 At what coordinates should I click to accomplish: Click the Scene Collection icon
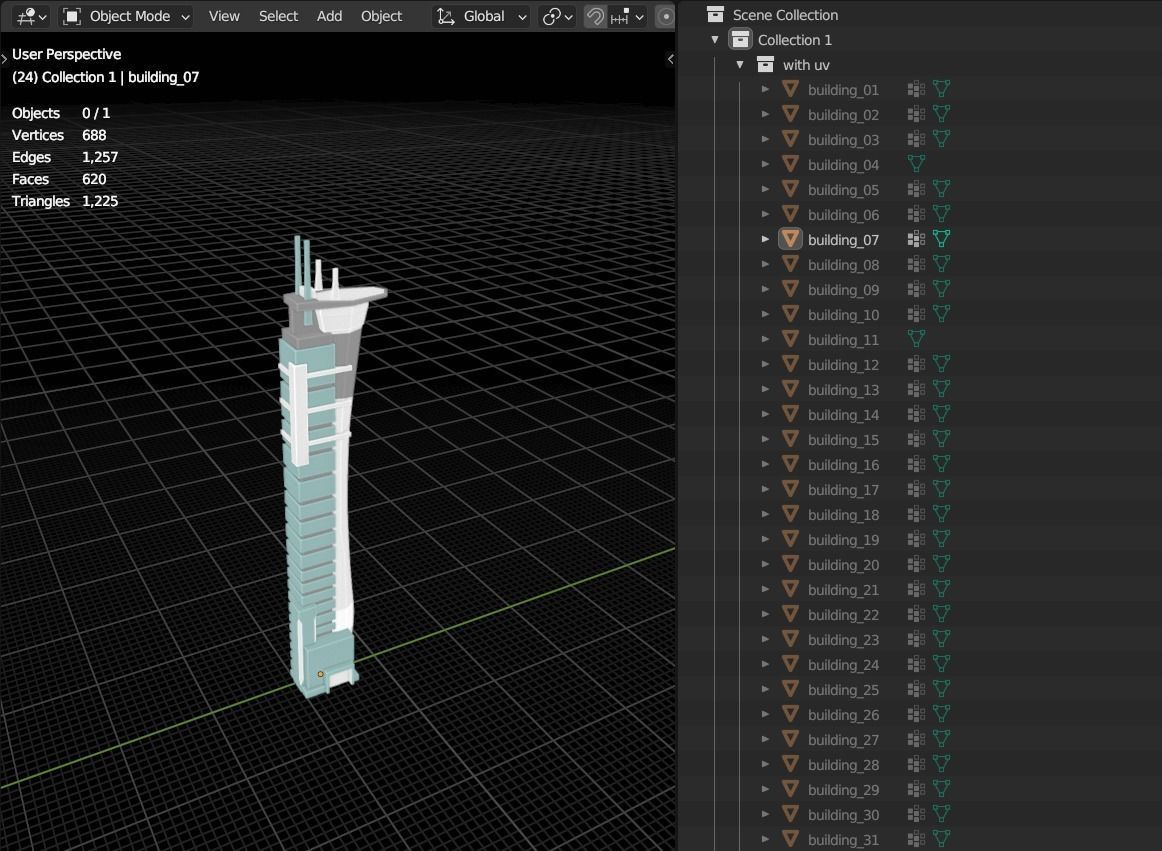click(x=715, y=14)
